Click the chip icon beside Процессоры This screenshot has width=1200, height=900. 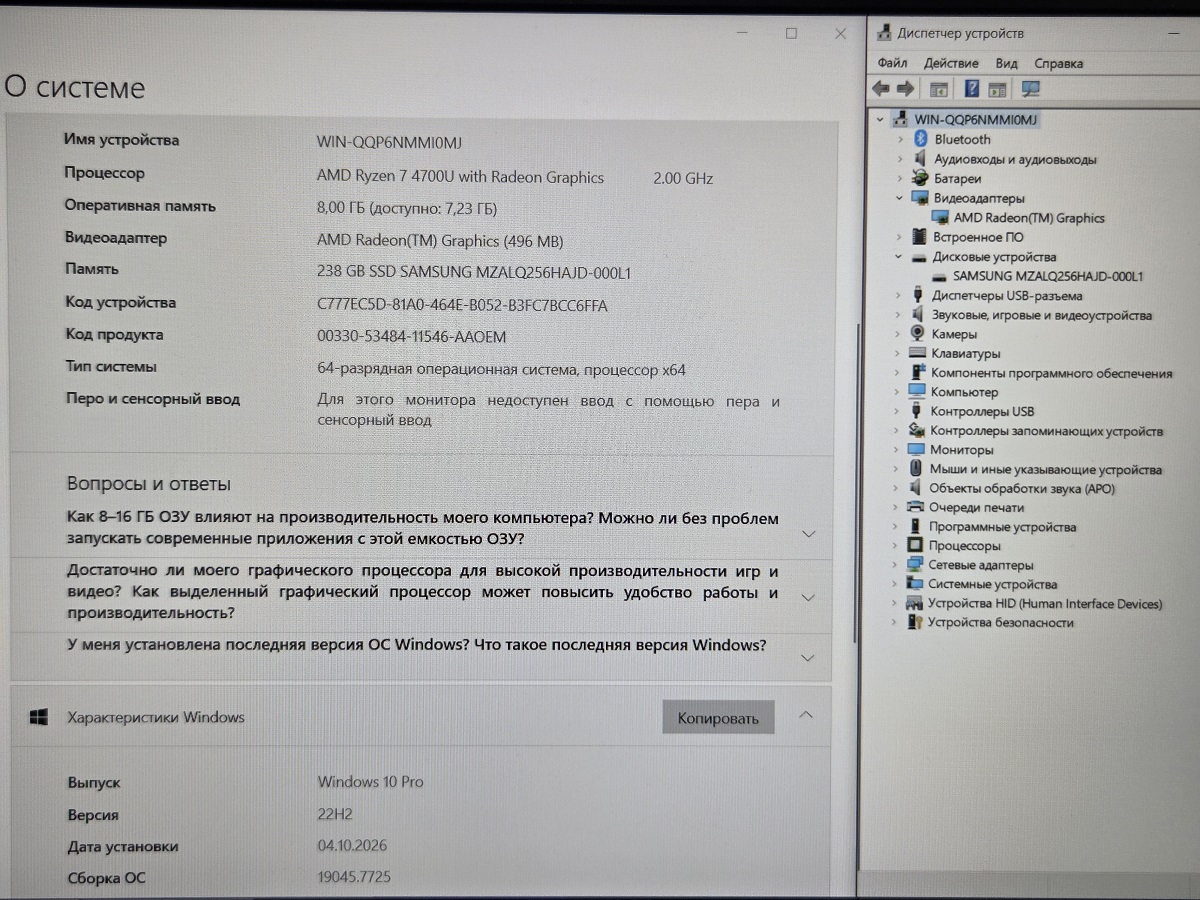tap(914, 546)
